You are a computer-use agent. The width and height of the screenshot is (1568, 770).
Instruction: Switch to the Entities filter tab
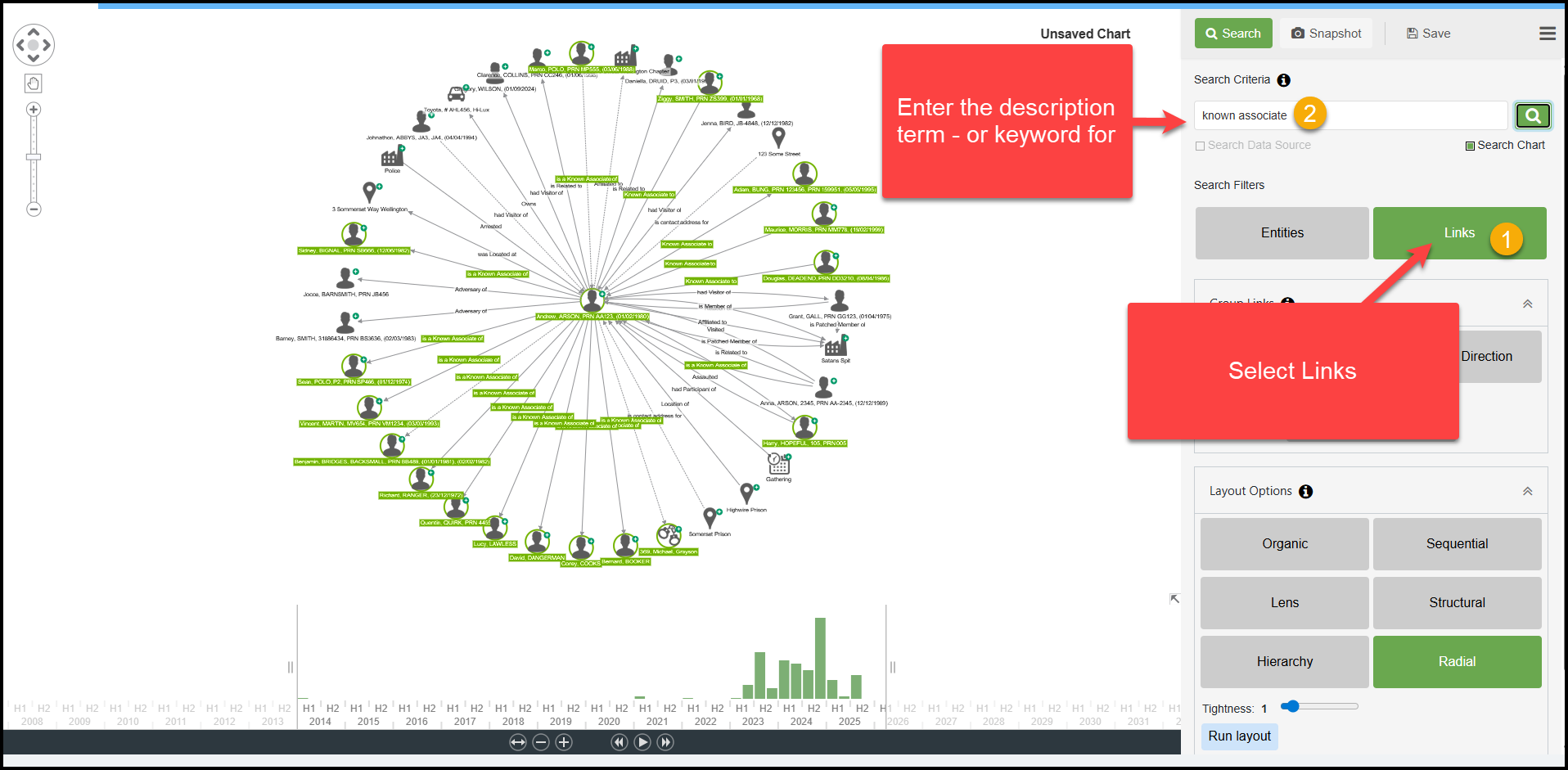[1282, 233]
